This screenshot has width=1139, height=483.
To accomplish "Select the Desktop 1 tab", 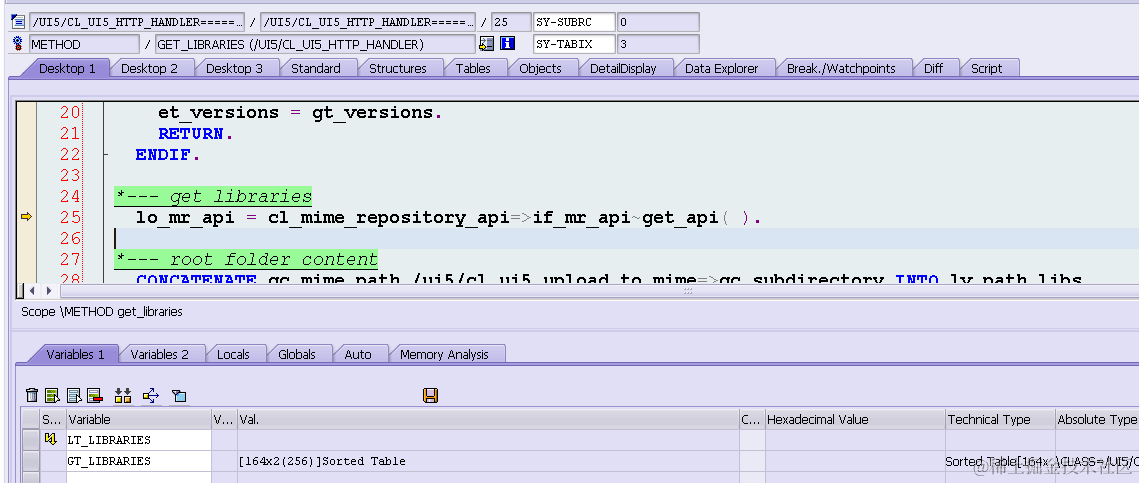I will [67, 68].
